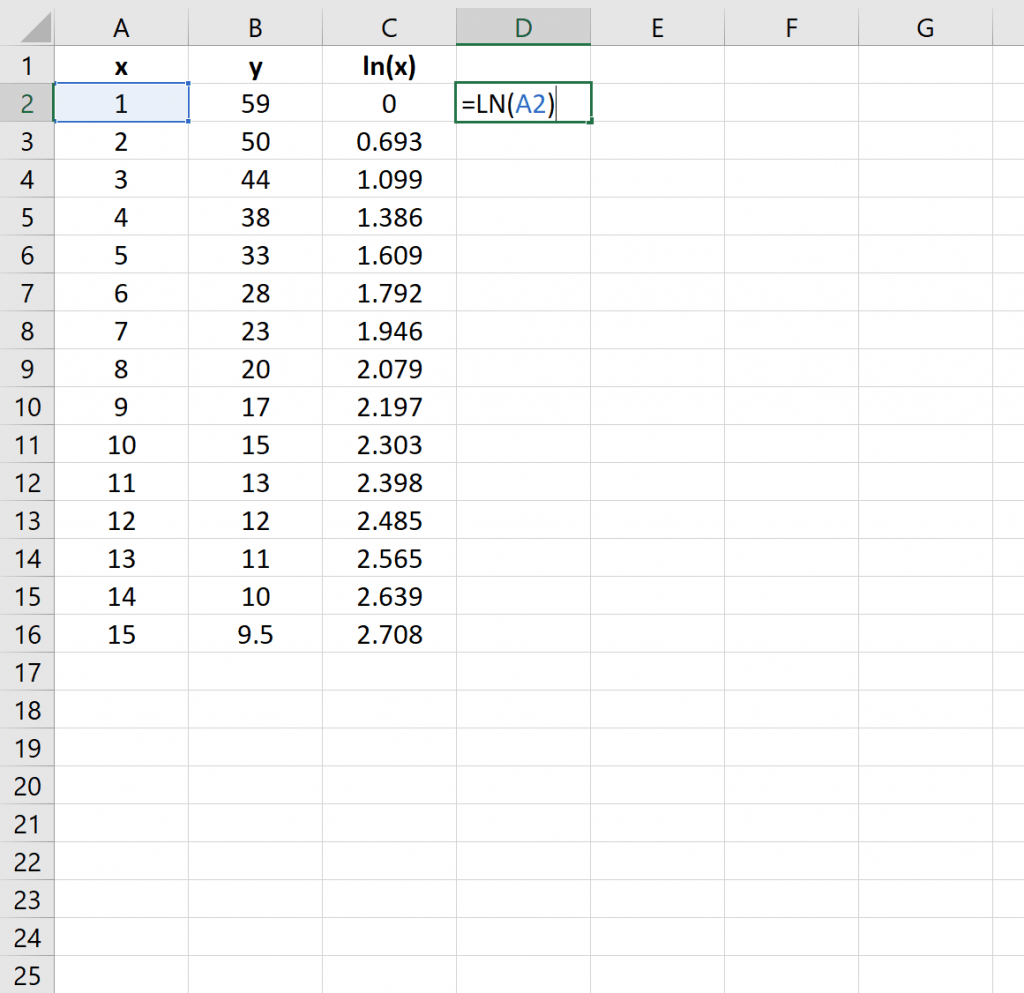Select column B header
Viewport: 1024px width, 993px height.
255,28
